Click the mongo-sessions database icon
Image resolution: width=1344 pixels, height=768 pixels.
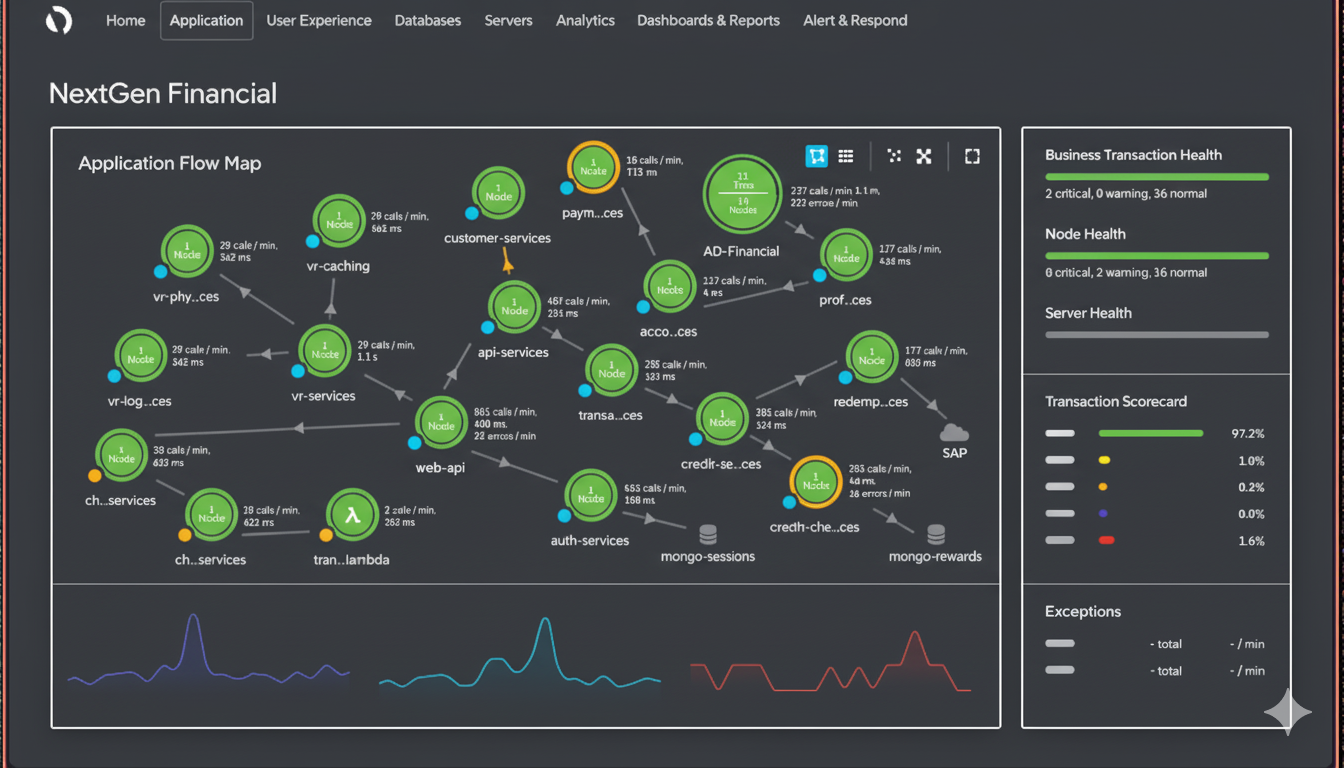[x=708, y=534]
